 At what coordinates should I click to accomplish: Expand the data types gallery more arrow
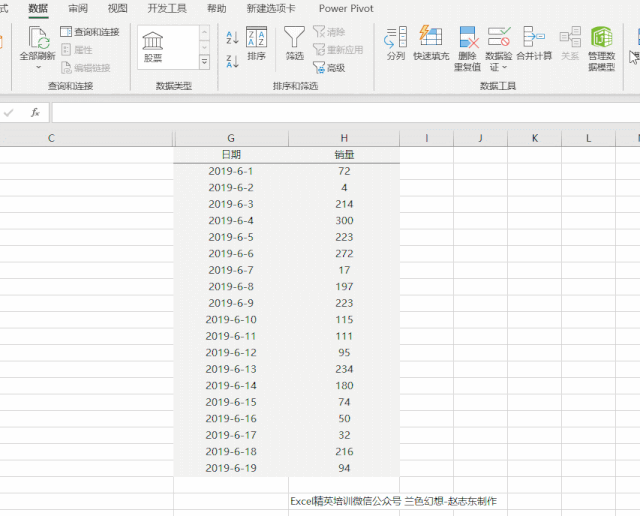(205, 62)
